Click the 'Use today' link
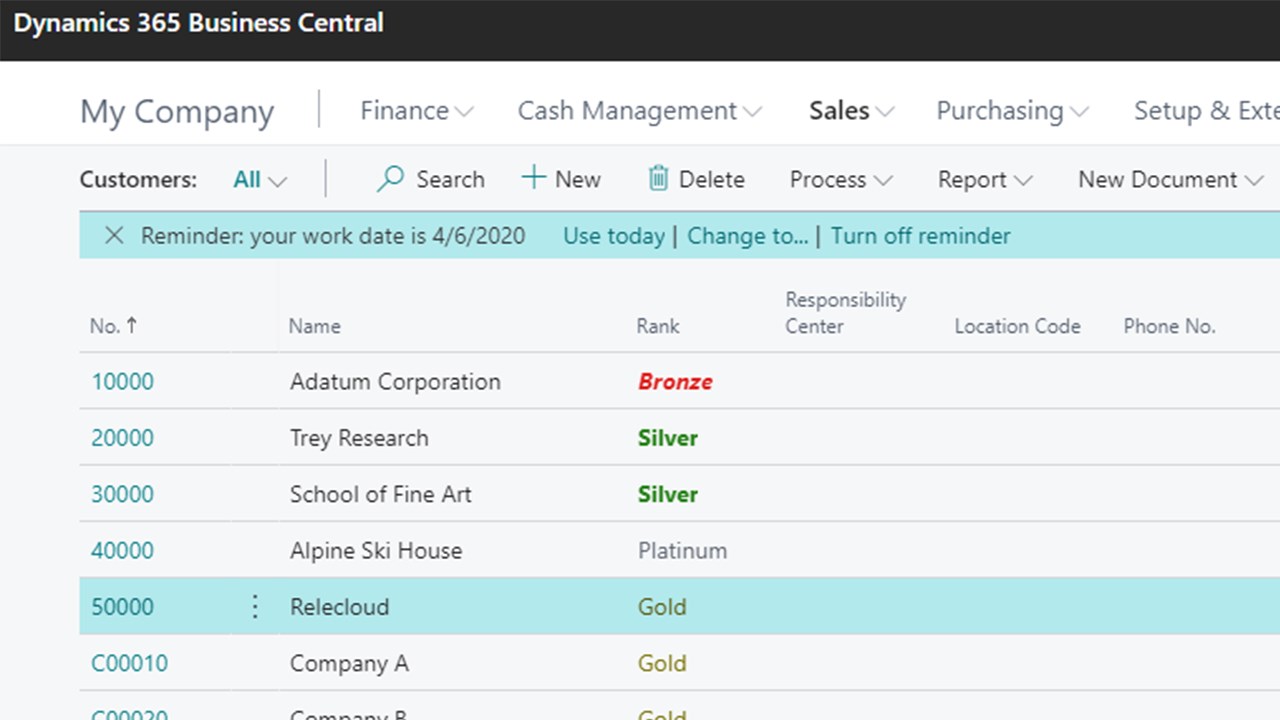The image size is (1280, 720). click(613, 236)
